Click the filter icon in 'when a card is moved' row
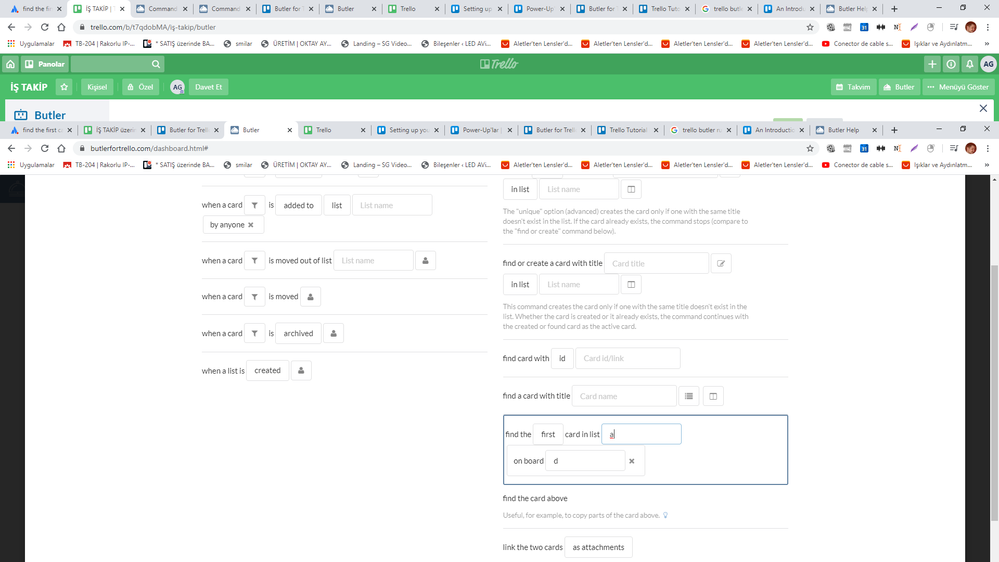Screen dimensions: 999x562 click(254, 297)
